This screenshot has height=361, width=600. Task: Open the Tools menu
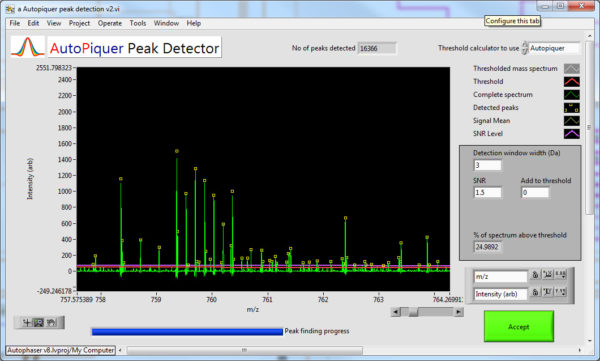(138, 23)
